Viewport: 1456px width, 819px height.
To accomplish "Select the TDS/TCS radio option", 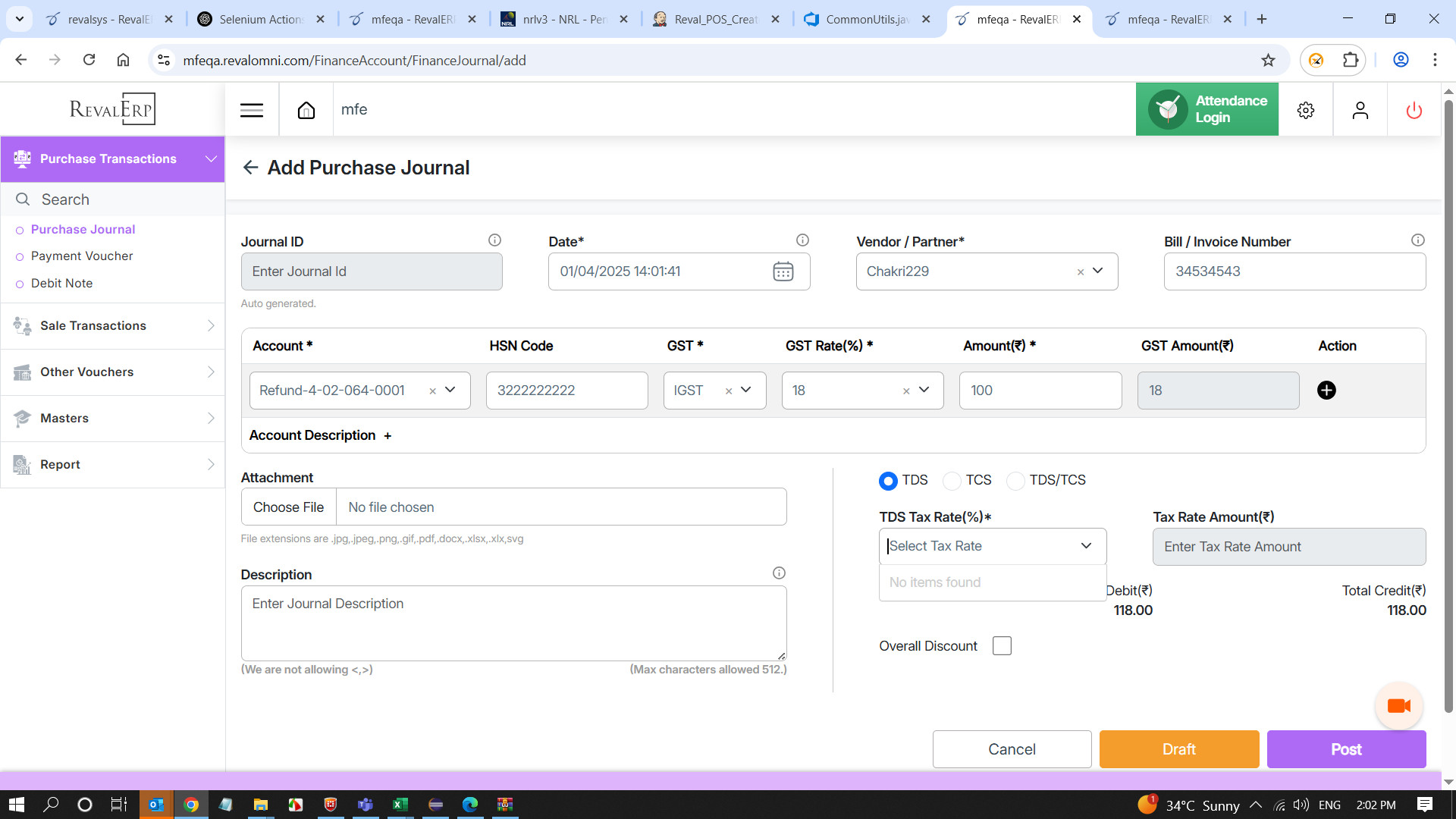I will tap(1015, 481).
